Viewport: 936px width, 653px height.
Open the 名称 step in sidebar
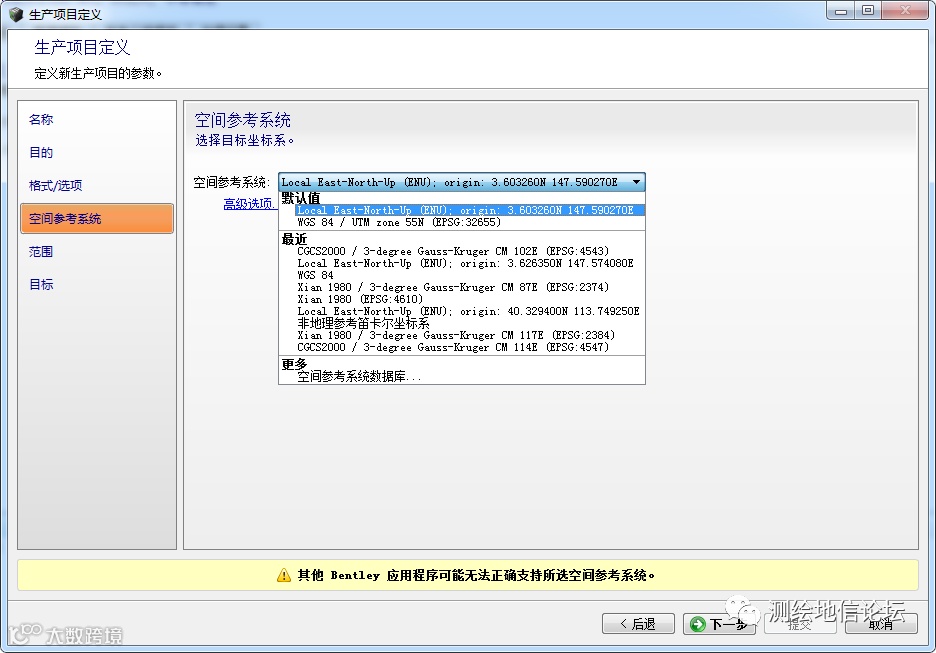tap(41, 119)
